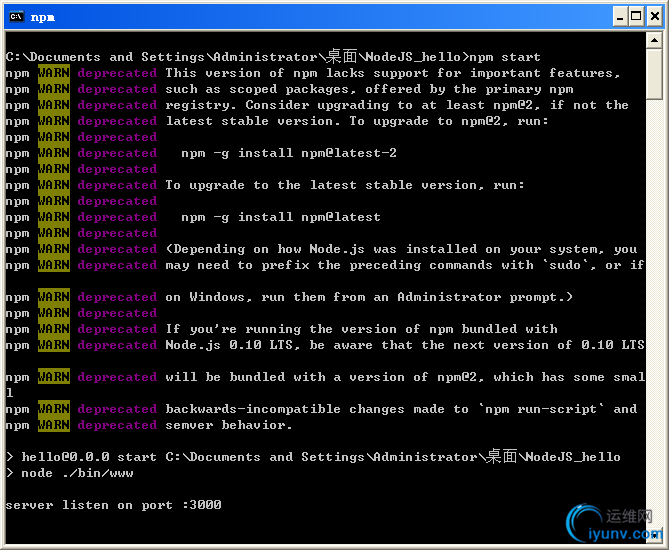Click the scrollbar up arrow
This screenshot has height=550, width=669.
tap(654, 41)
